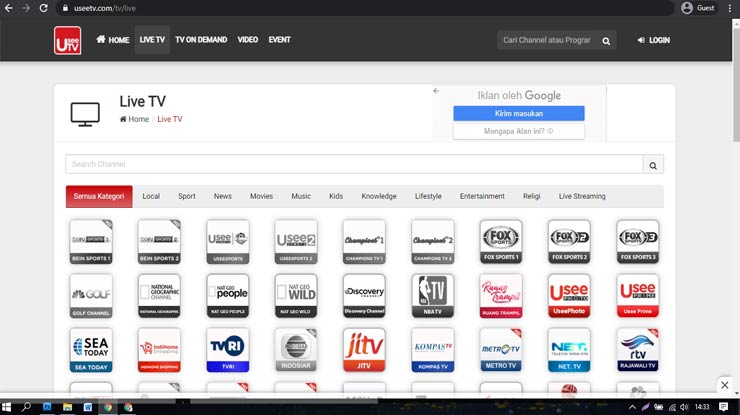The image size is (740, 415).
Task: Select the Semua Kategori tab
Action: (99, 196)
